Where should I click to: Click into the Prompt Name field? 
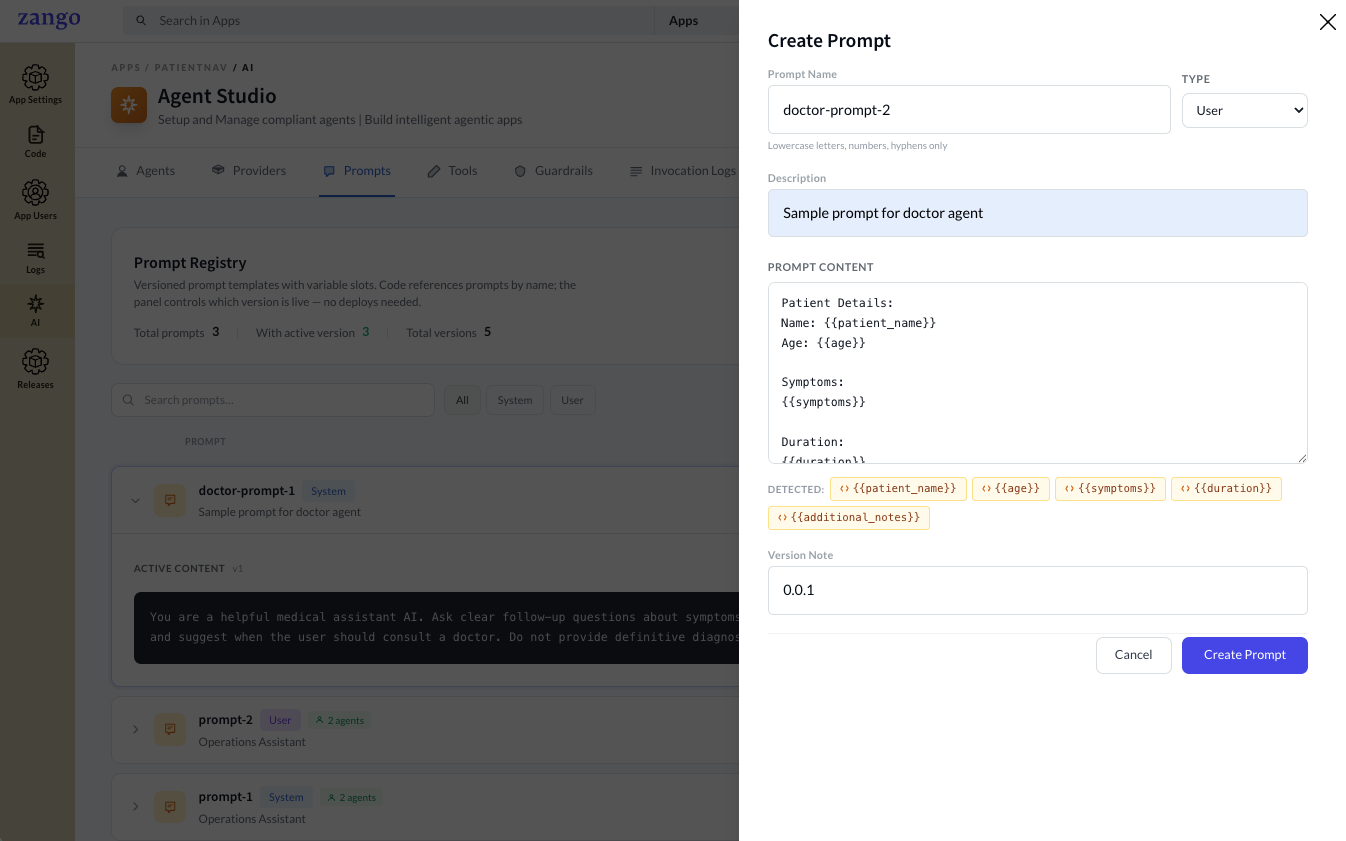[x=969, y=110]
